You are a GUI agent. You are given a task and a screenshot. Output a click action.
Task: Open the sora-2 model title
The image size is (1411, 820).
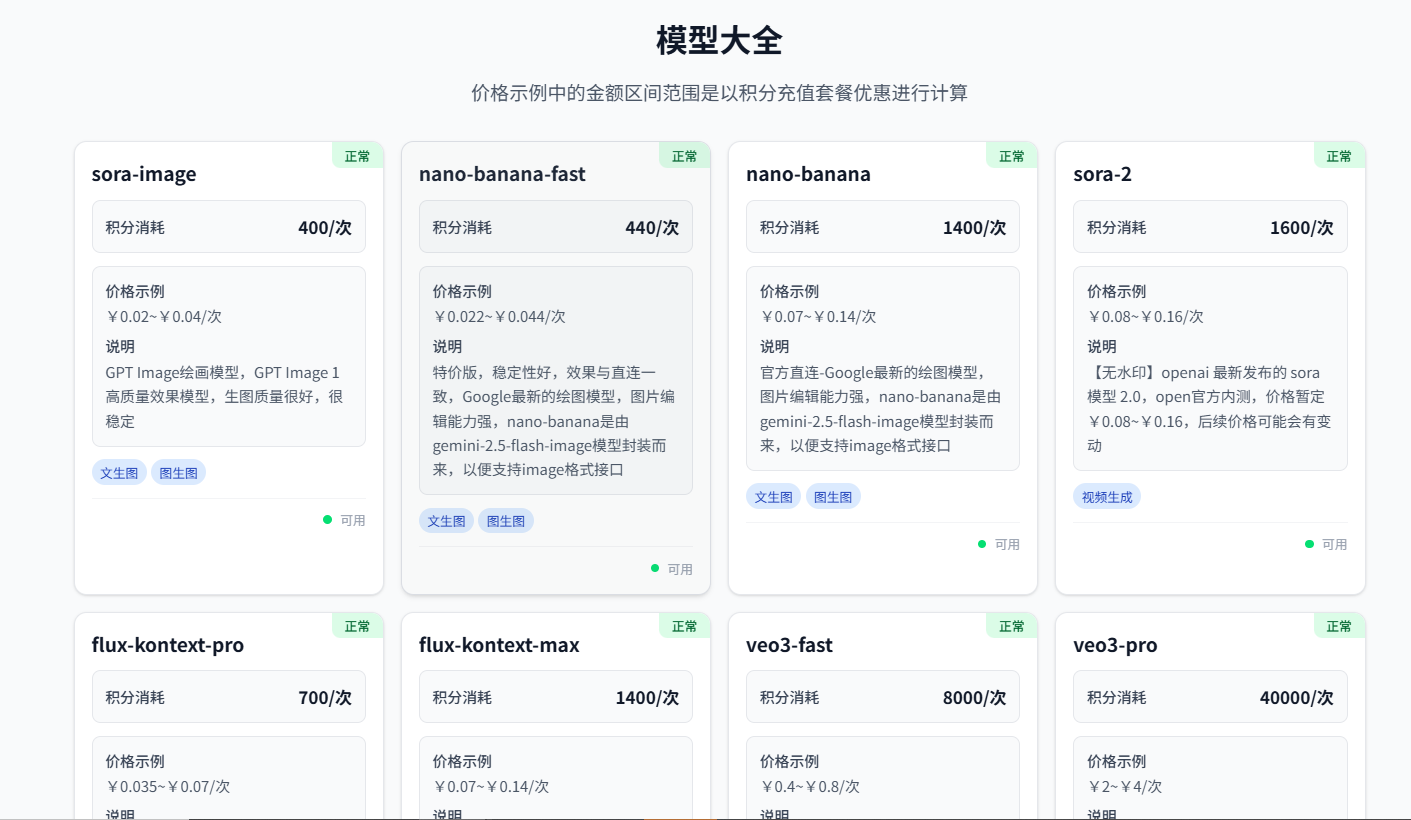click(1102, 174)
